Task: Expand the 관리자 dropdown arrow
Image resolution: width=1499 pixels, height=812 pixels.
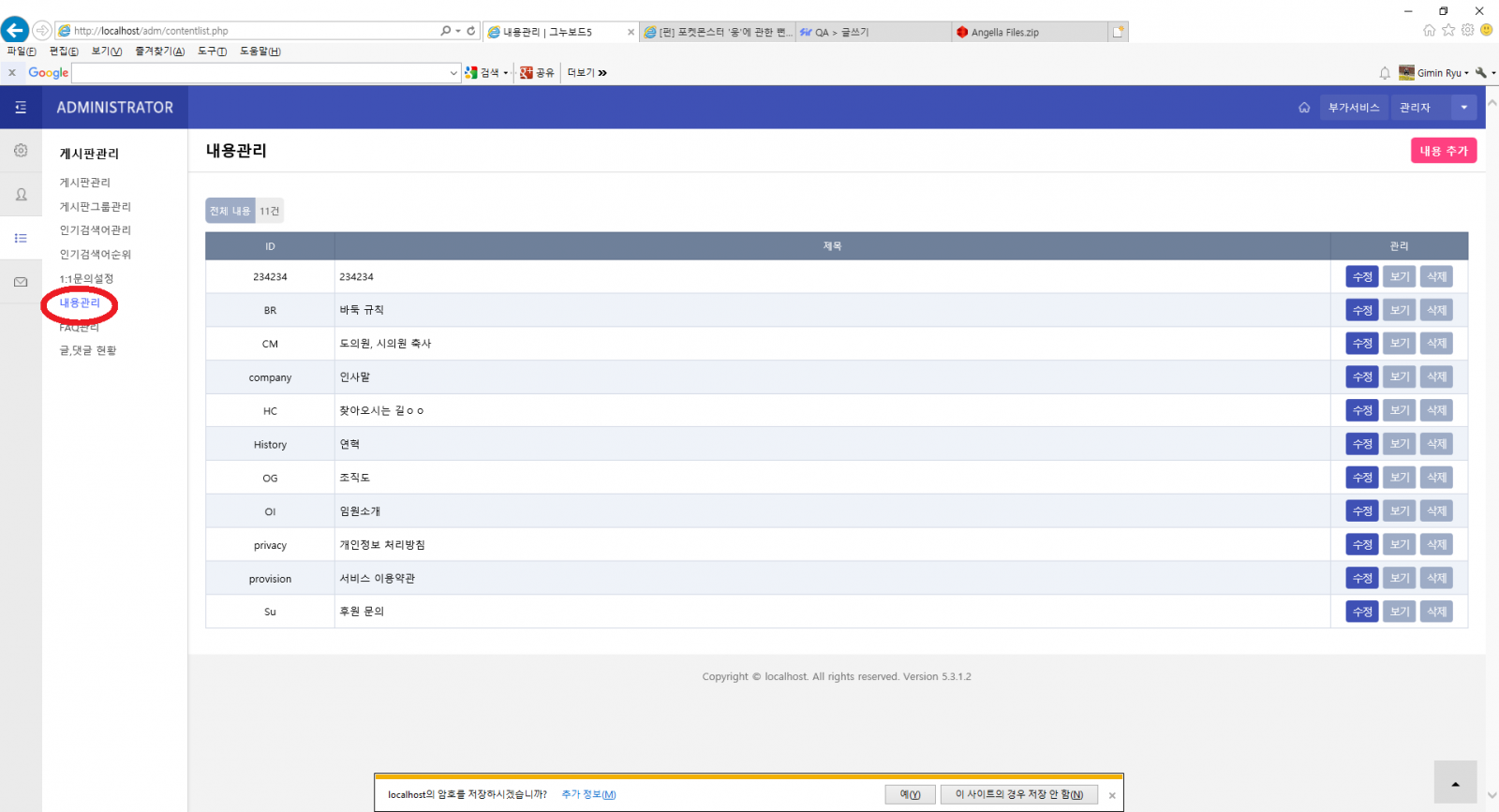Action: pos(1463,108)
